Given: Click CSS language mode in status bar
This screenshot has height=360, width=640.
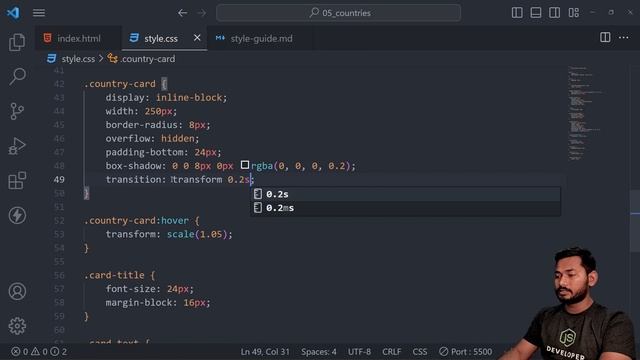Looking at the screenshot, I should 420,351.
